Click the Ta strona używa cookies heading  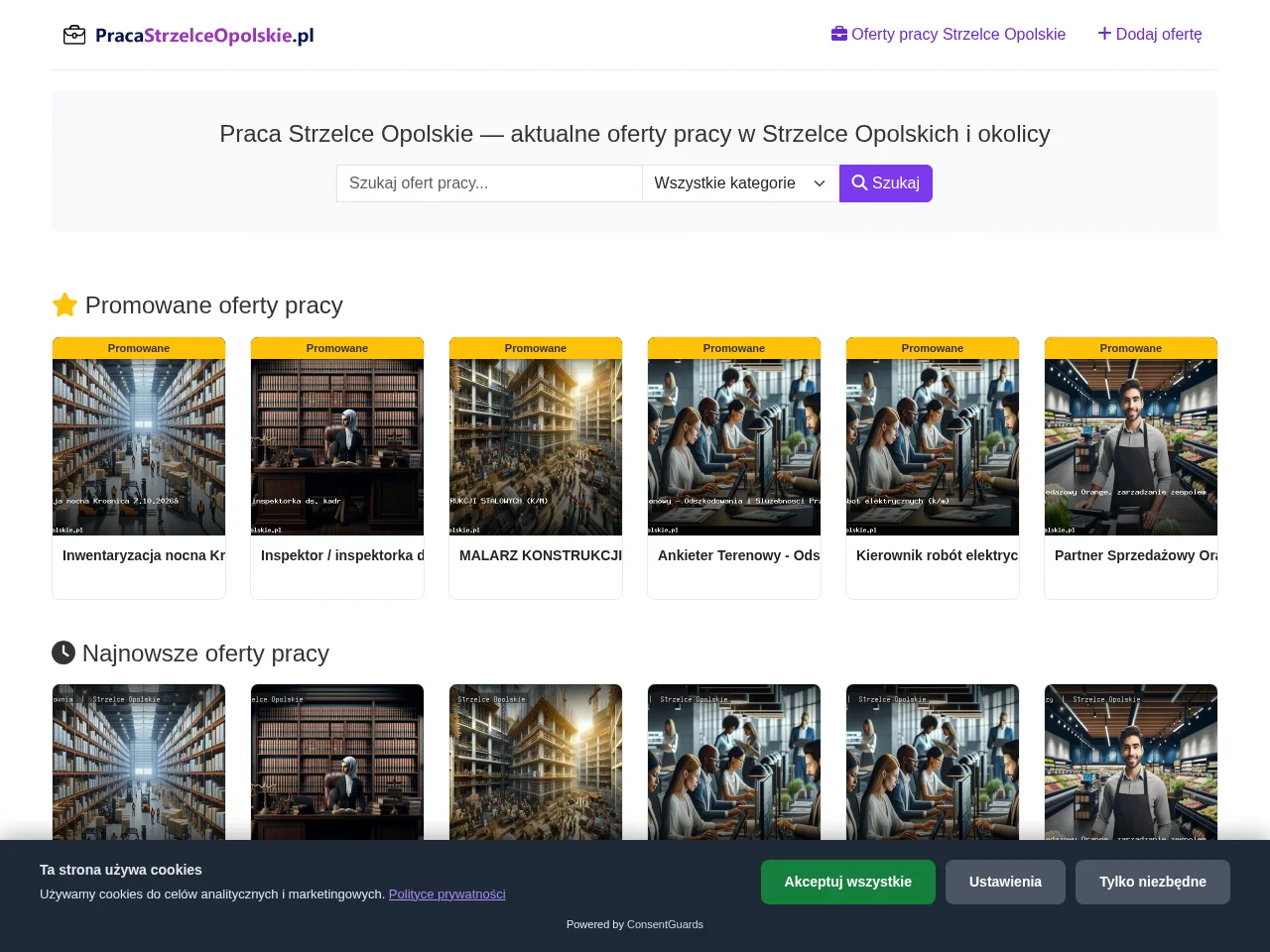tap(121, 870)
